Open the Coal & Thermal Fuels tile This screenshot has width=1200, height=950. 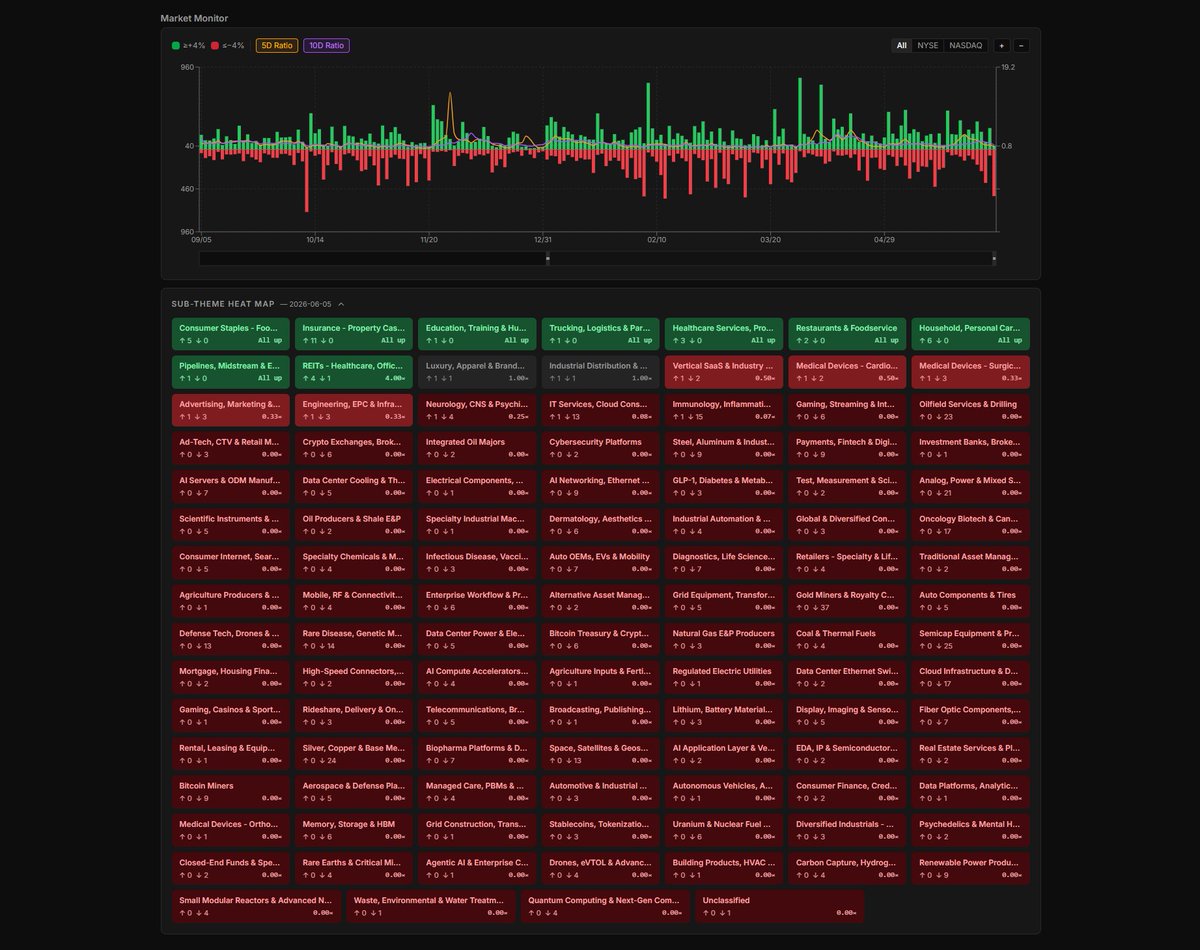click(847, 639)
